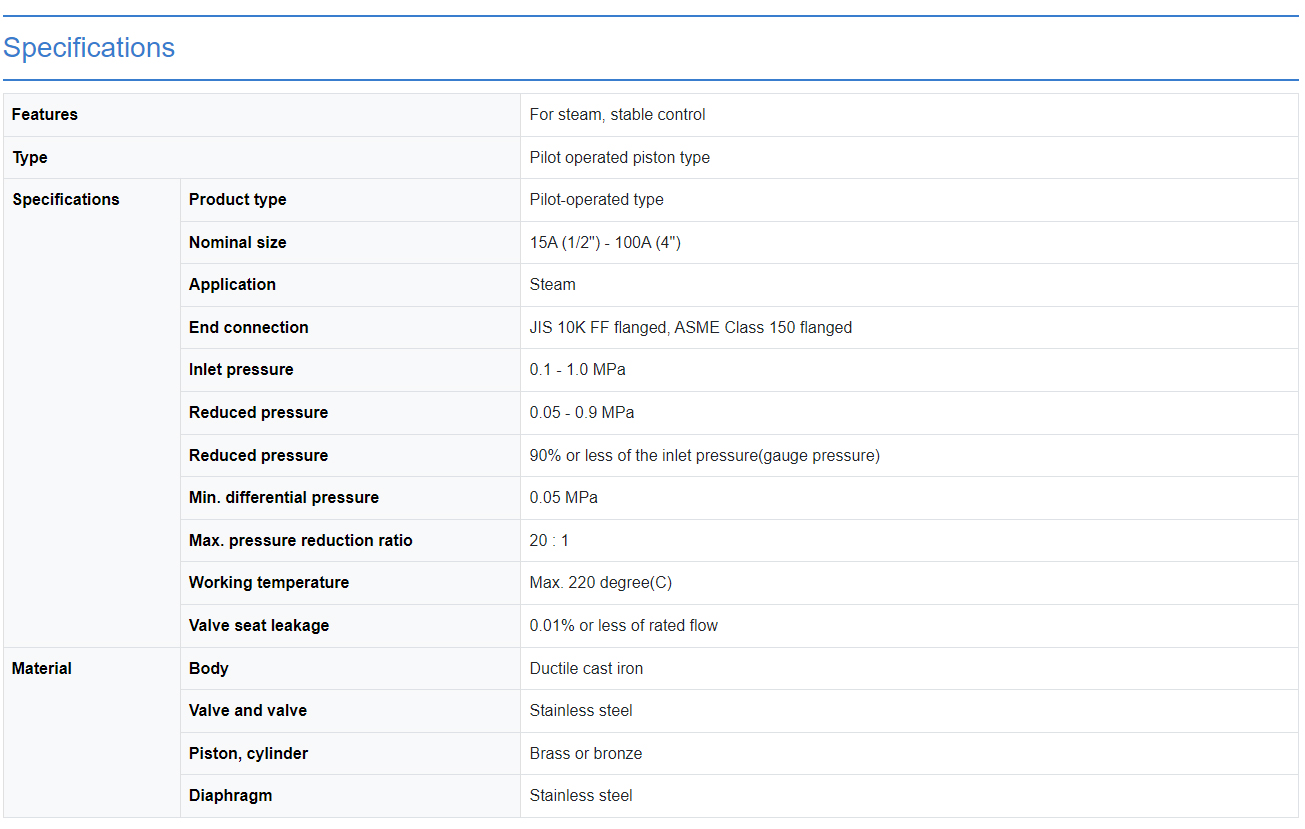Screen dimensions: 1305x829
Task: Click the blue Specifications page heading
Action: click(89, 48)
